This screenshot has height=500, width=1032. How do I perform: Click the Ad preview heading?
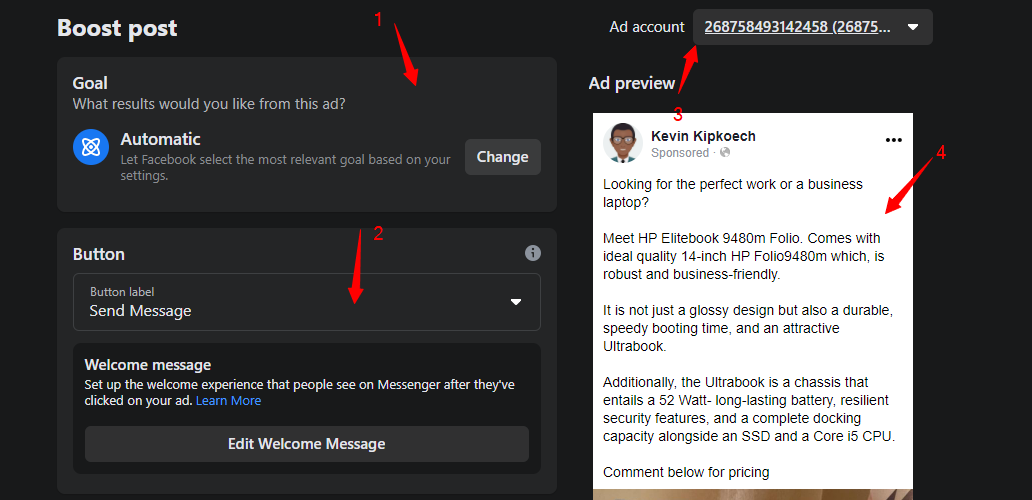(632, 84)
